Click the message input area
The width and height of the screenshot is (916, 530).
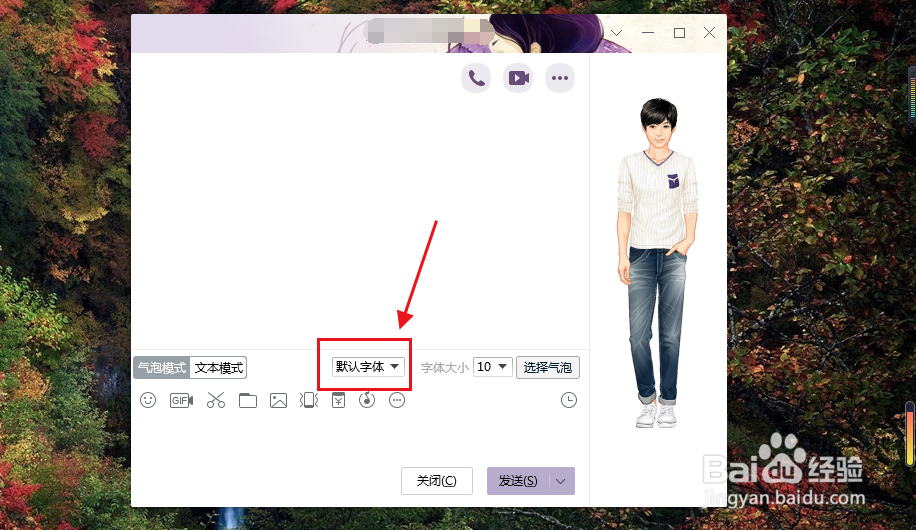pyautogui.click(x=359, y=437)
